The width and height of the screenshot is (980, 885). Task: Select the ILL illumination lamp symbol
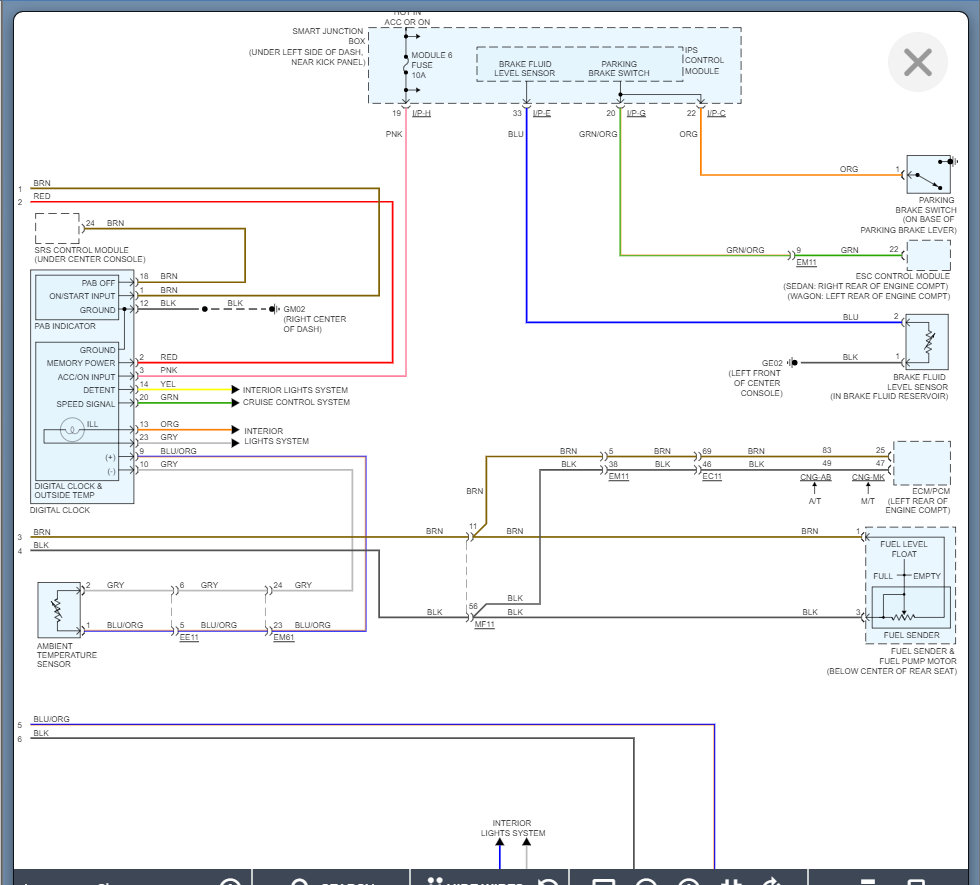(71, 431)
